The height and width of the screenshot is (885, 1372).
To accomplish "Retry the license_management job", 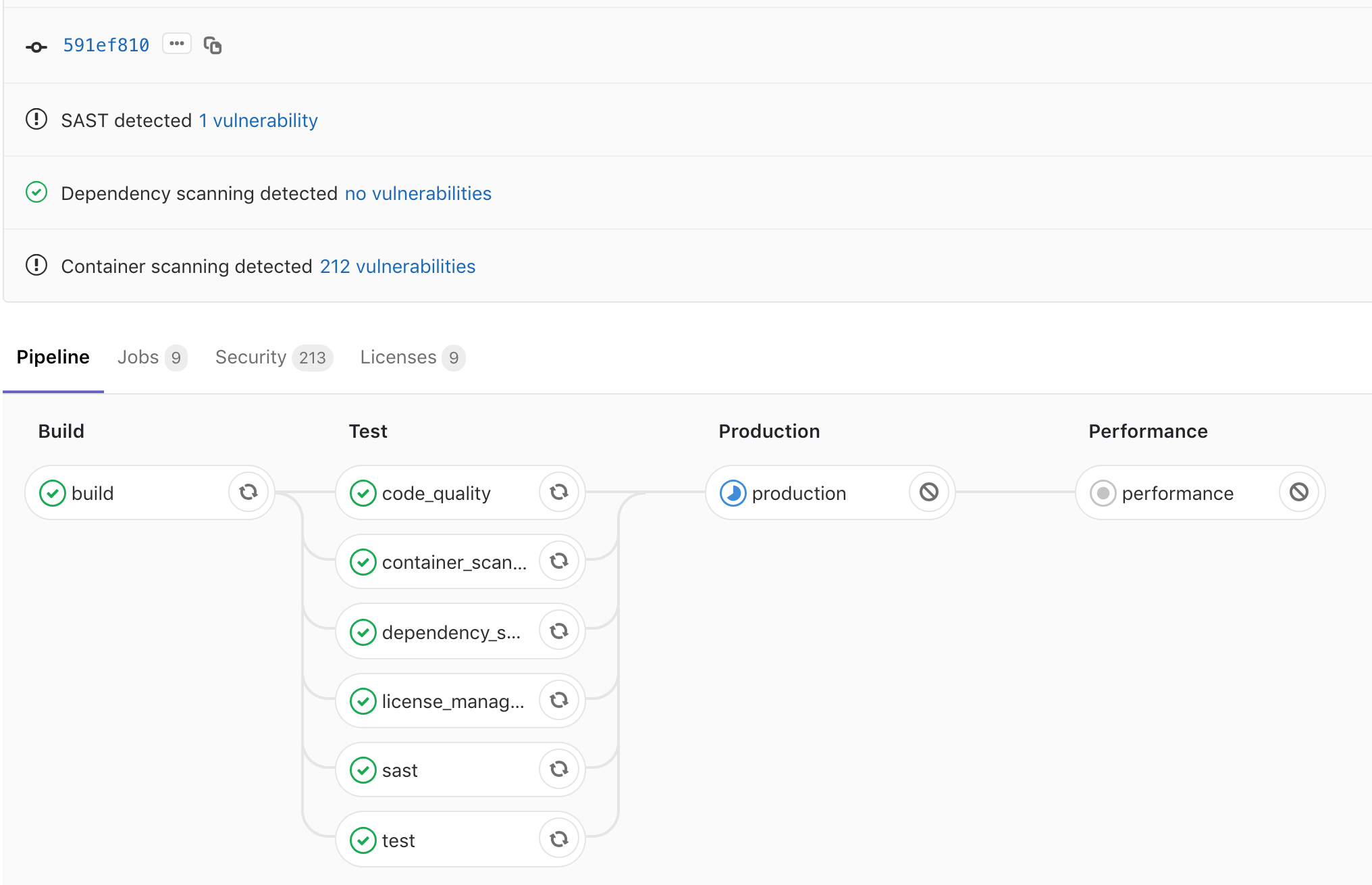I will pyautogui.click(x=558, y=701).
